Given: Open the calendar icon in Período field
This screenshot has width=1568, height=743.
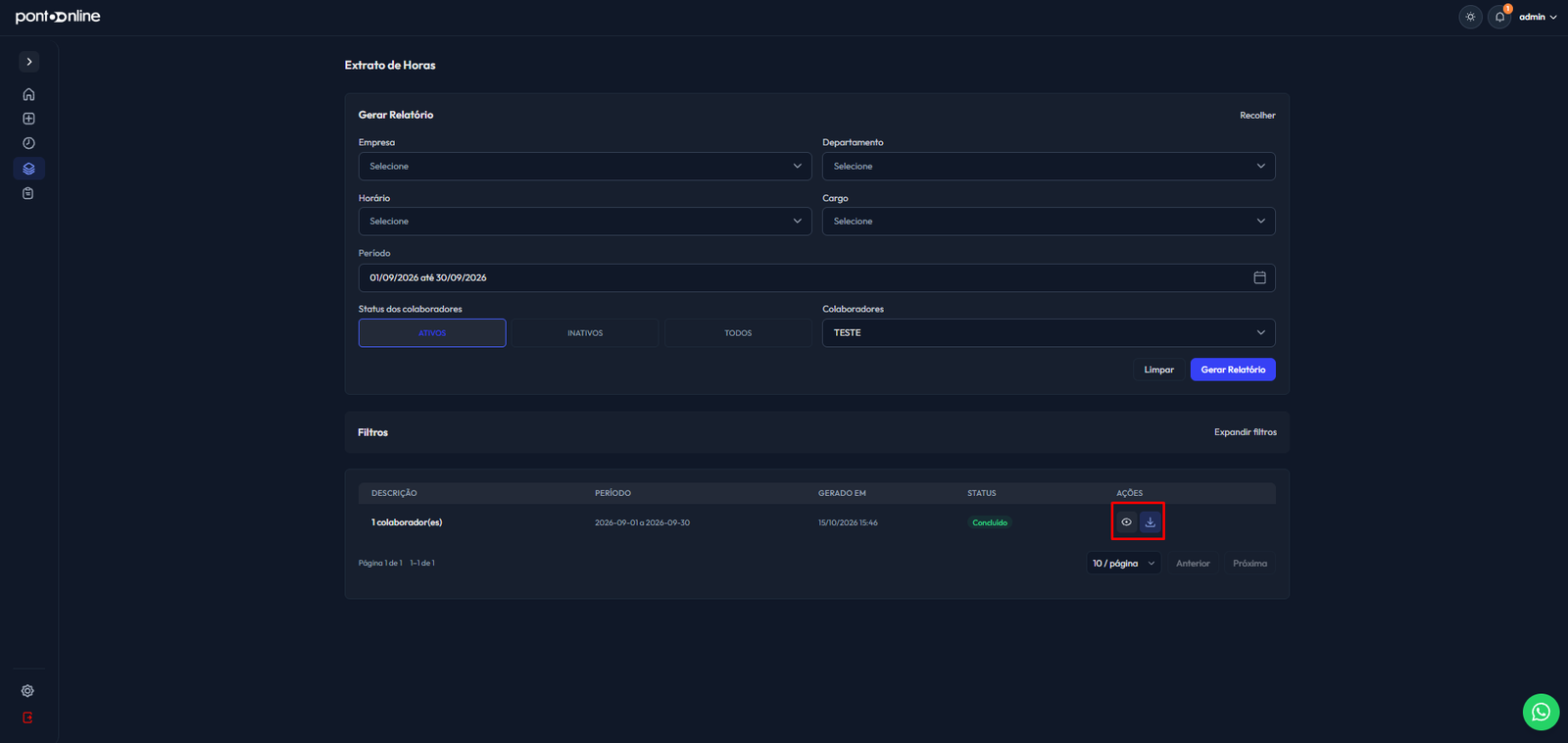Looking at the screenshot, I should pyautogui.click(x=1259, y=277).
